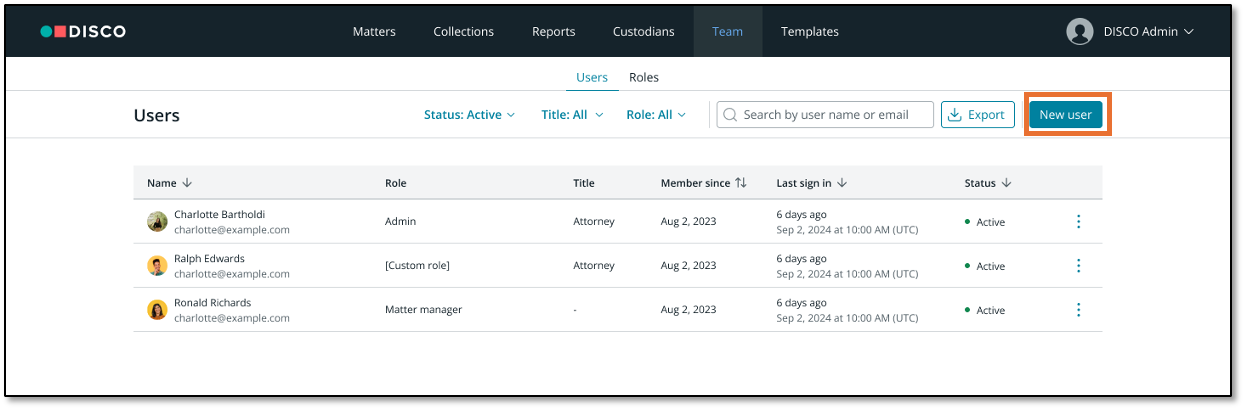Click the Matter manager role cell

click(424, 310)
